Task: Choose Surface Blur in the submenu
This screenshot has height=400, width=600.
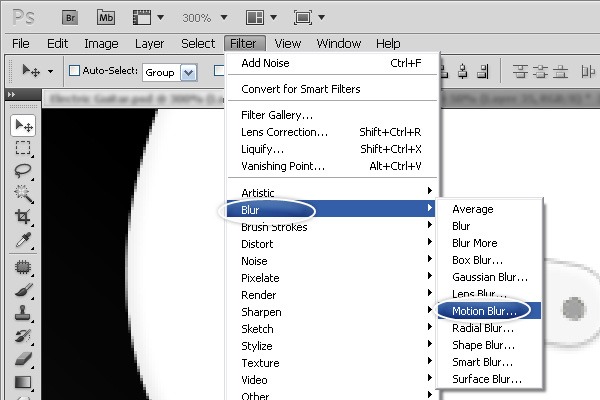Action: (490, 379)
